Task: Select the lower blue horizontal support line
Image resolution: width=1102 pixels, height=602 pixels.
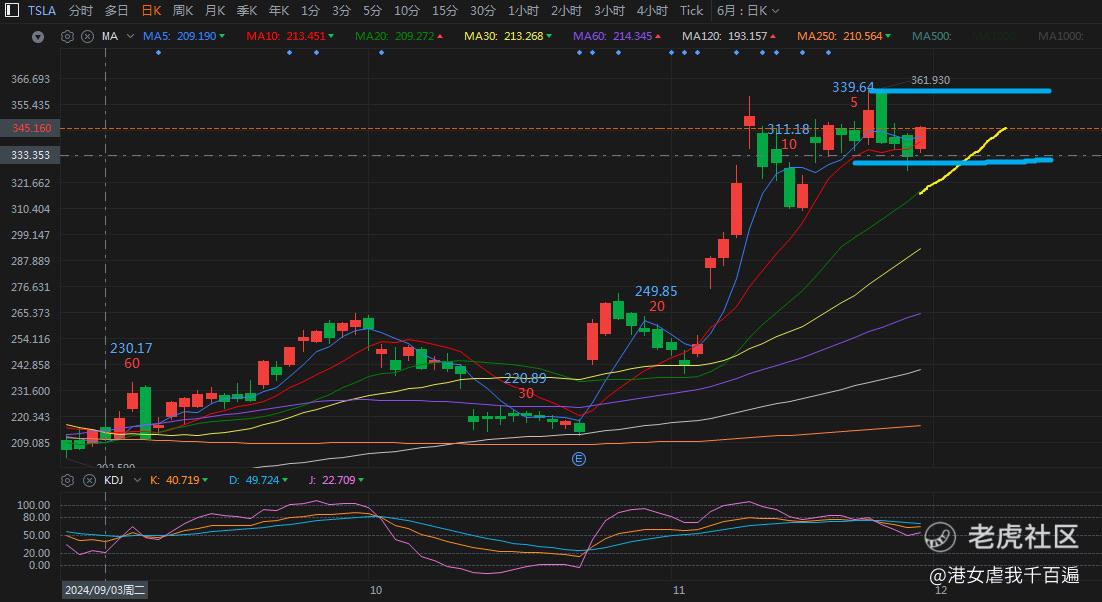Action: [x=953, y=162]
